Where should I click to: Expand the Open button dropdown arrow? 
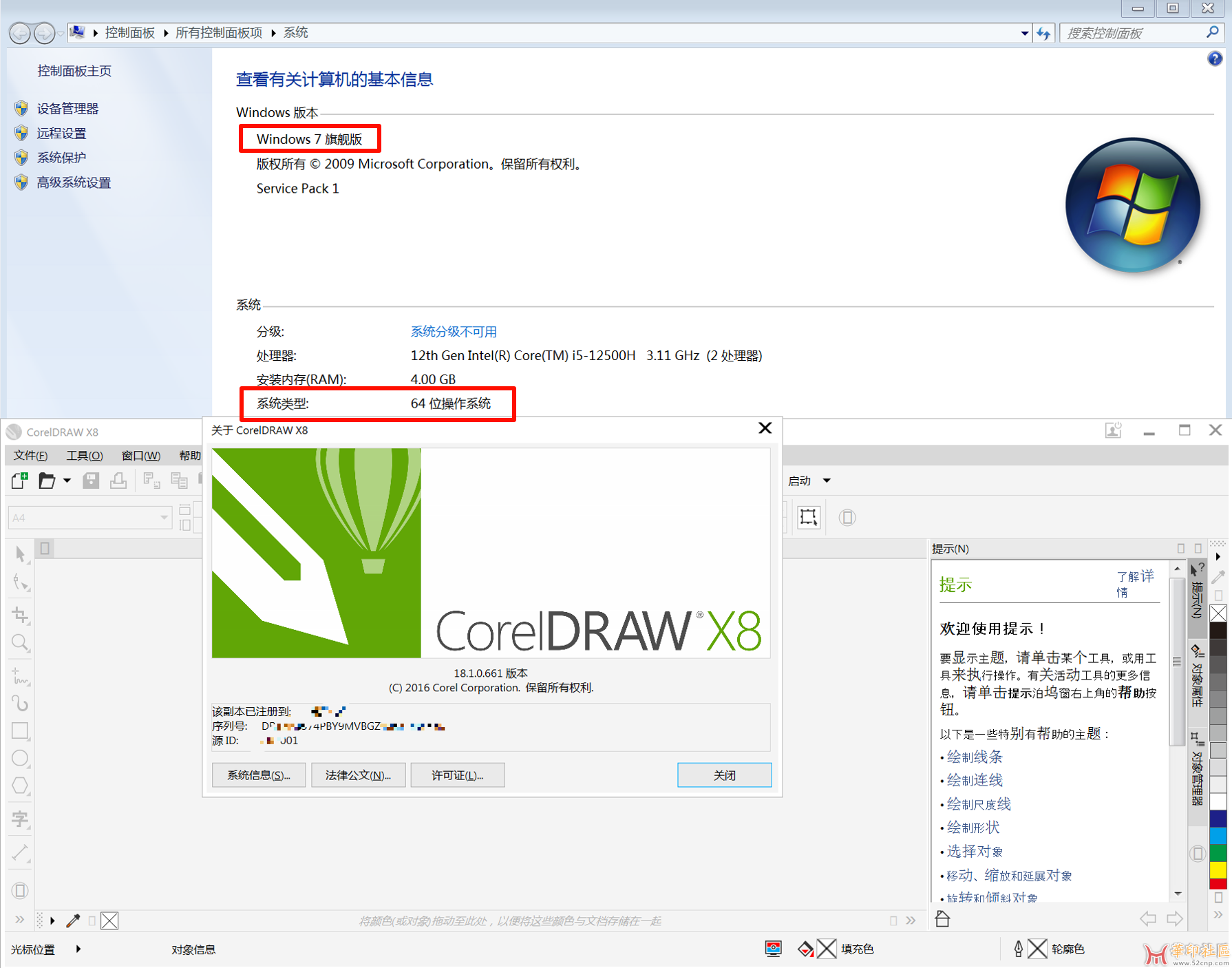click(x=67, y=481)
